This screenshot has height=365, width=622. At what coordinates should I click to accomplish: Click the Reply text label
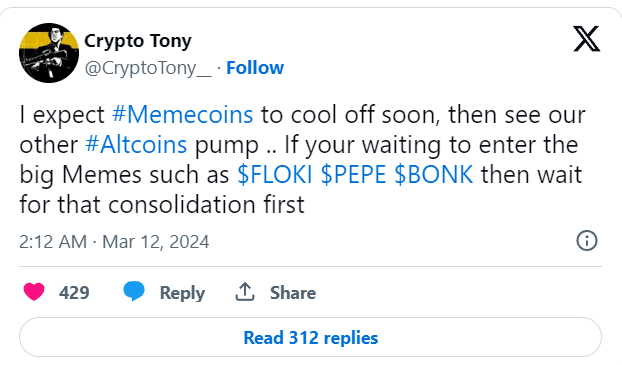coord(182,293)
